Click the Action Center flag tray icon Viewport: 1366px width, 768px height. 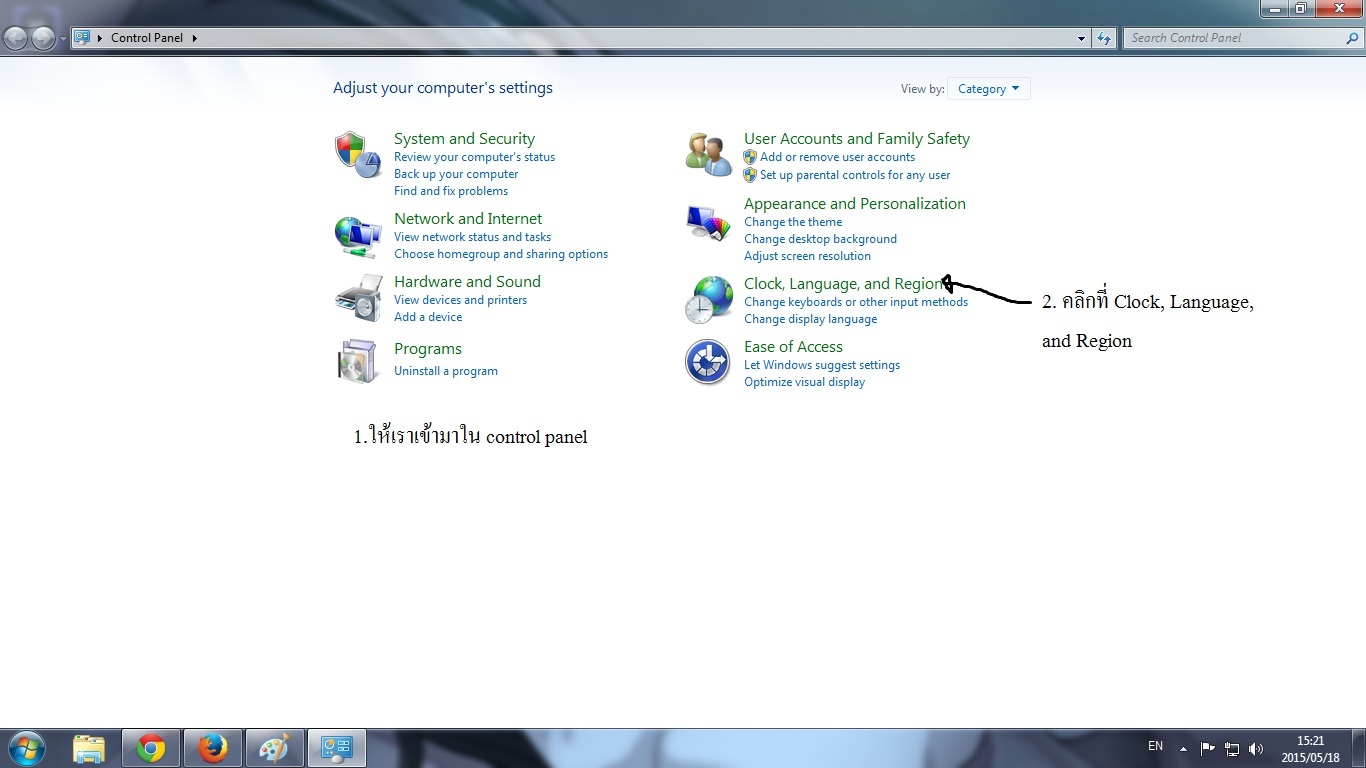[x=1207, y=748]
